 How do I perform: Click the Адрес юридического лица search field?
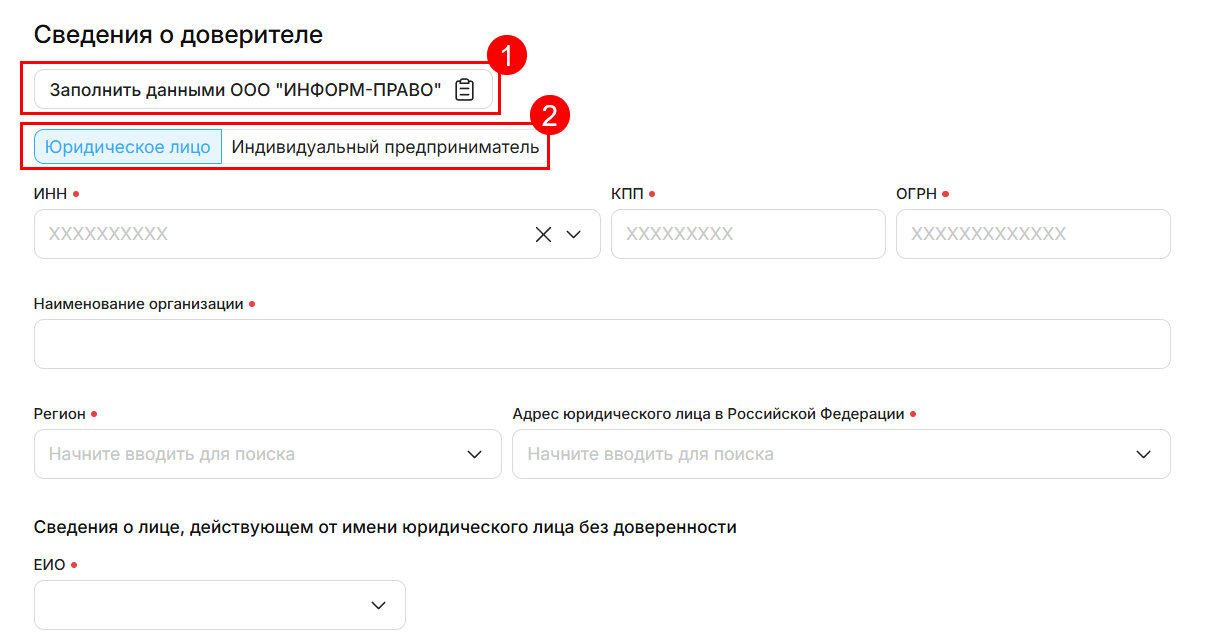[820, 454]
